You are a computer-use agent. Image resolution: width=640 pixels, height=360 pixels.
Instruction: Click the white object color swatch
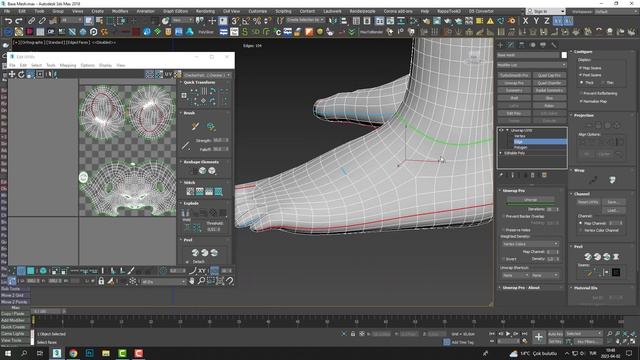564,55
